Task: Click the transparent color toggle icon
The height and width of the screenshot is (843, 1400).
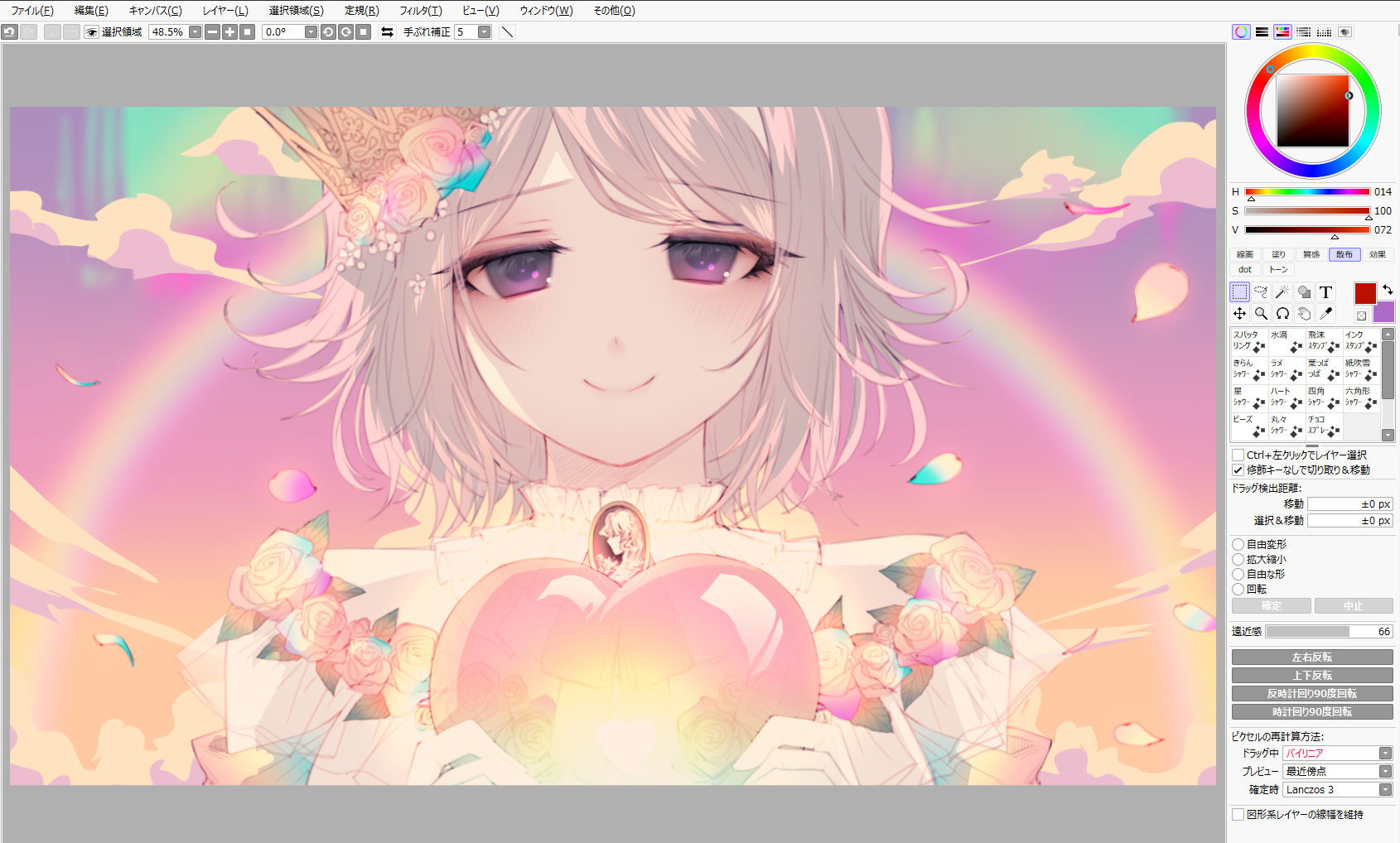Action: [x=1361, y=316]
